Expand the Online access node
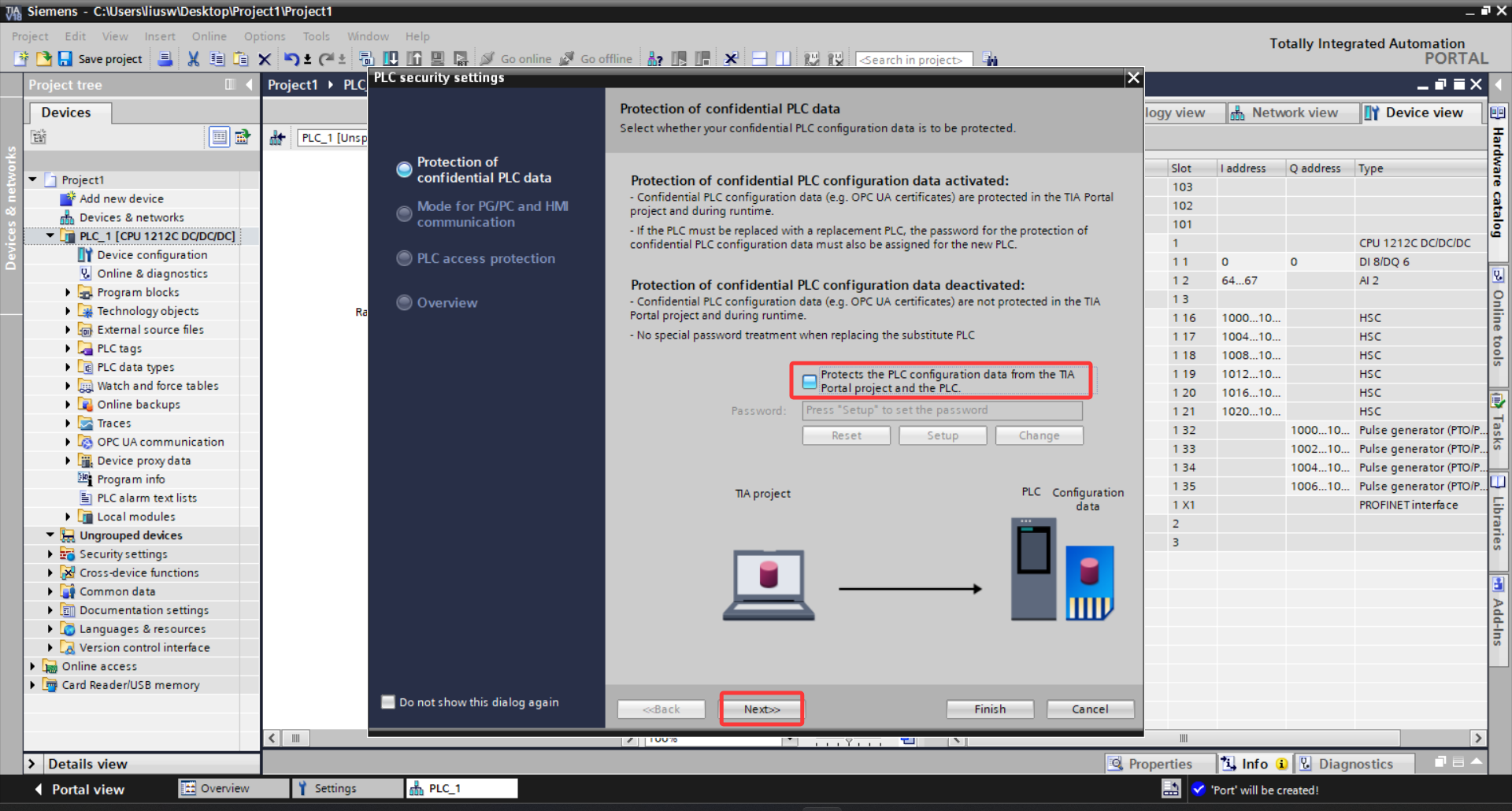Screen dimensions: 1512x811 click(33, 666)
